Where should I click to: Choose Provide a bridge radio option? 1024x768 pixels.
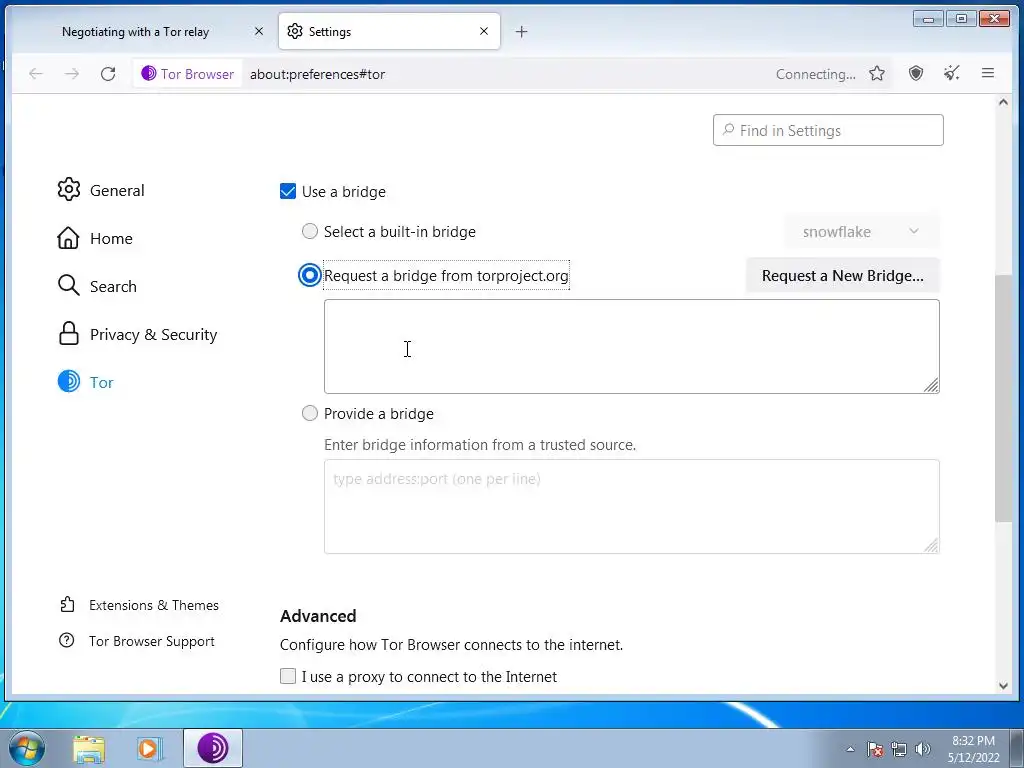click(310, 413)
